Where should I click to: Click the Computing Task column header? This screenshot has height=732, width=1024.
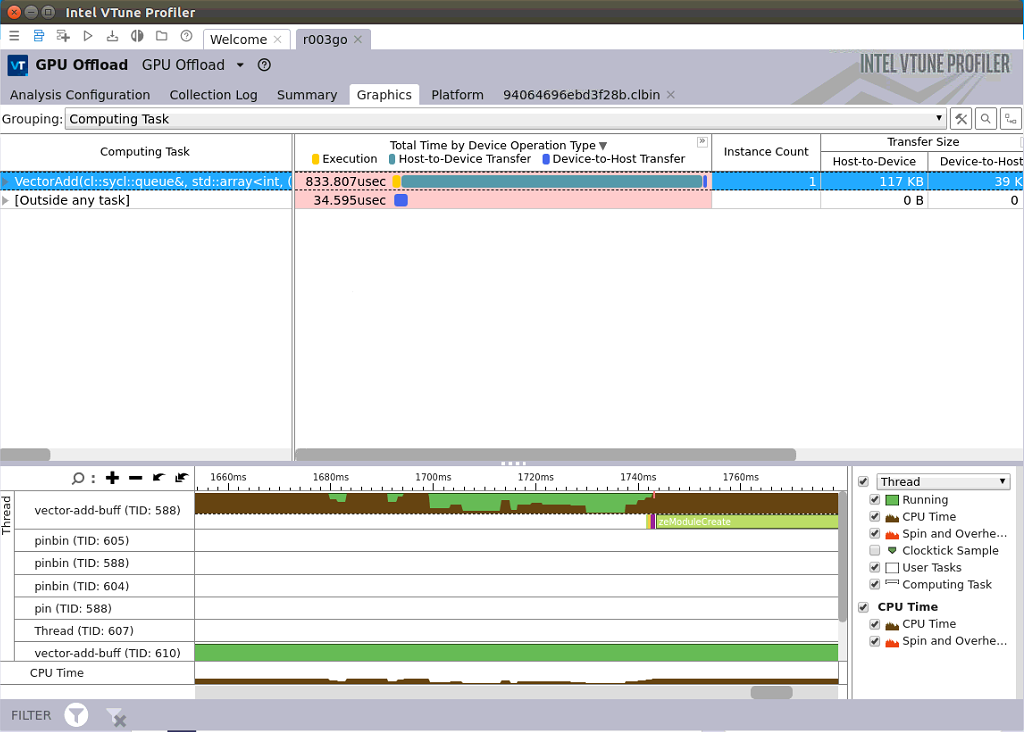(x=145, y=151)
